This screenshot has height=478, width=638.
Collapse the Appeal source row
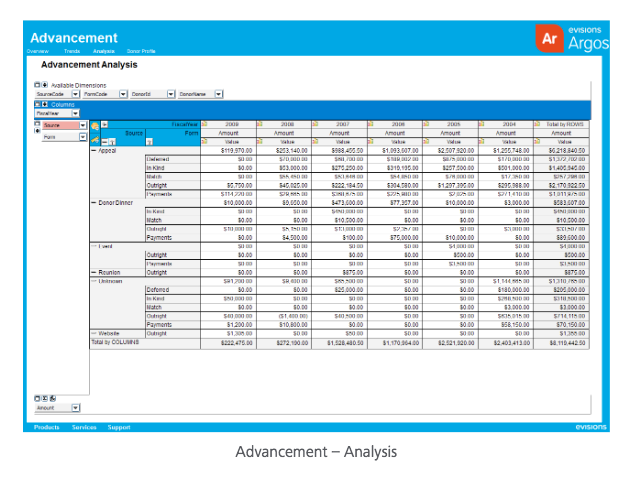click(x=94, y=151)
